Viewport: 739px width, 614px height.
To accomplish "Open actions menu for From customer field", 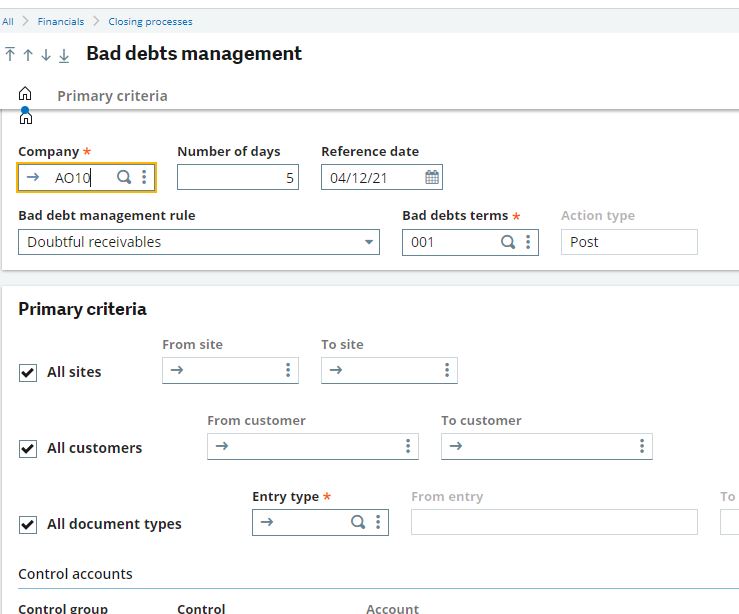I will (x=408, y=446).
